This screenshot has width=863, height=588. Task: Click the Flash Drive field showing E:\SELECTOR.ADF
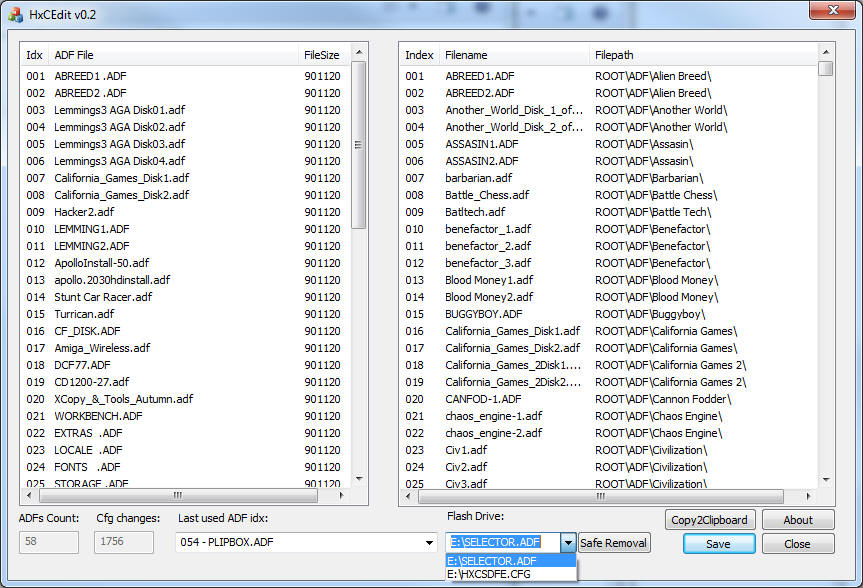(x=502, y=543)
